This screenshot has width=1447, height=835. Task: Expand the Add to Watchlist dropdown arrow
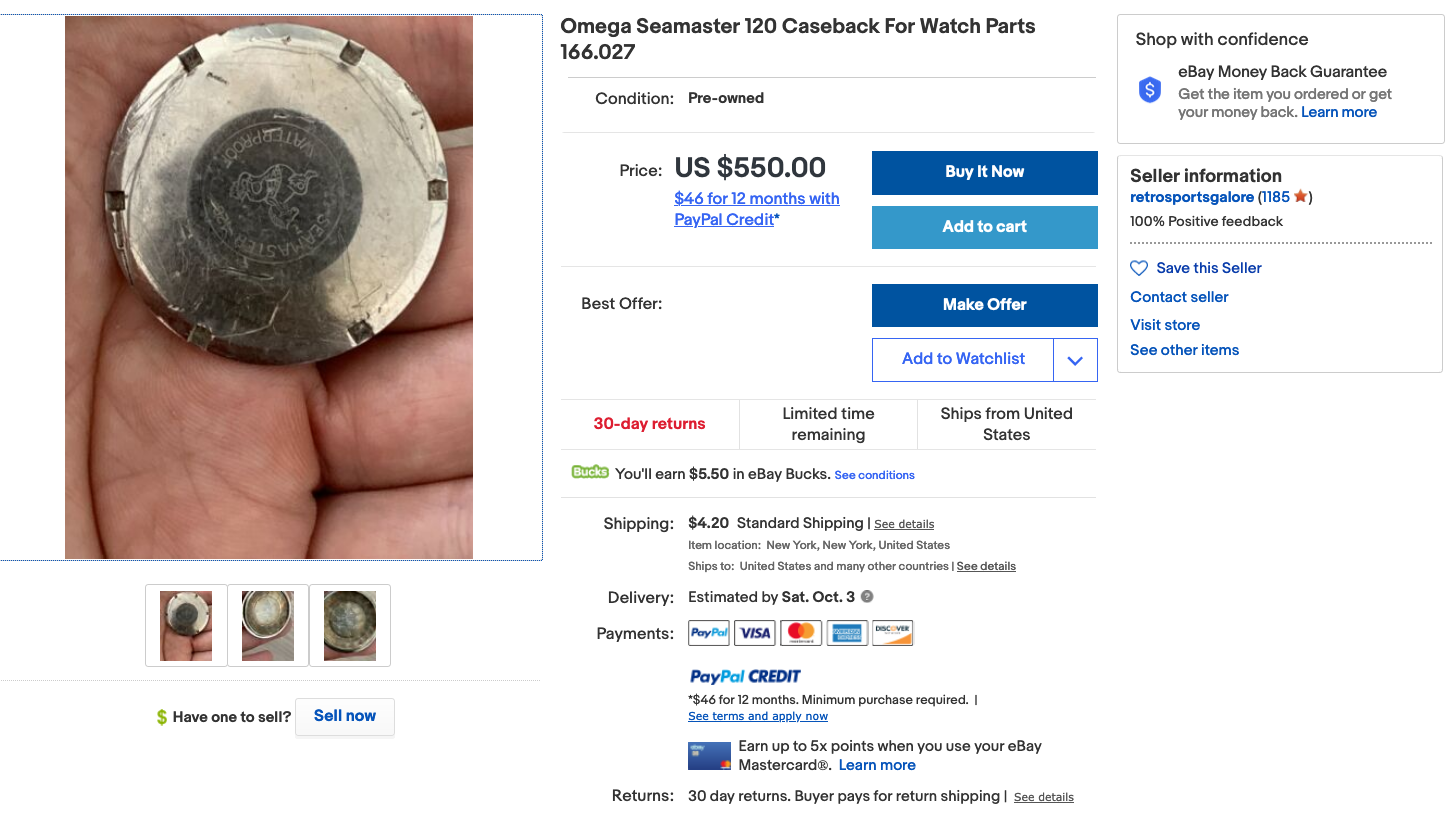pyautogui.click(x=1075, y=360)
